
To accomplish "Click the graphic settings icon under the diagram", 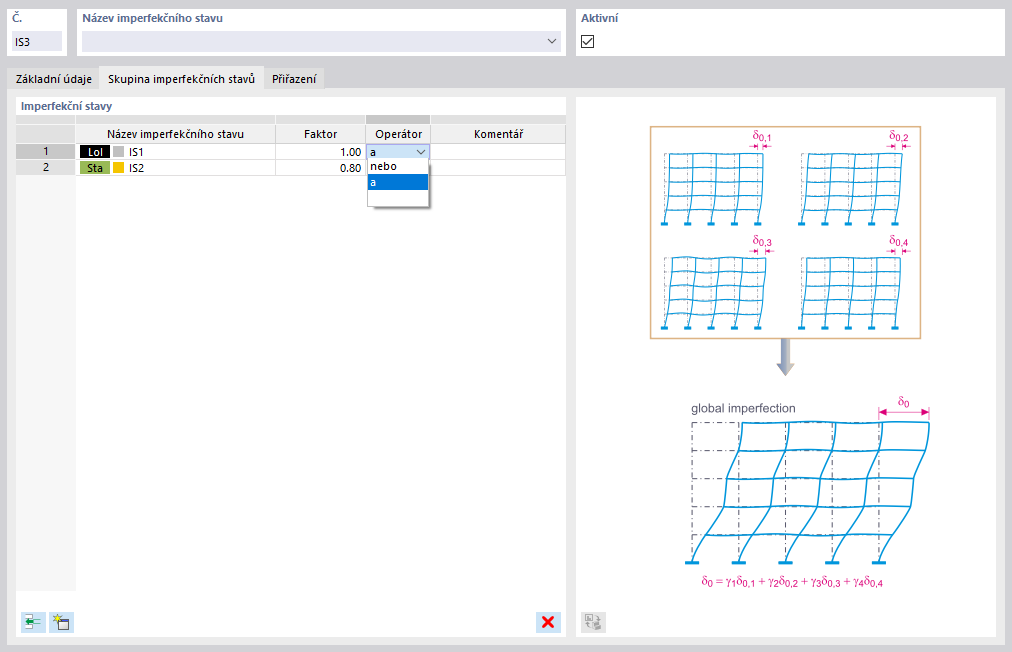I will [x=593, y=622].
